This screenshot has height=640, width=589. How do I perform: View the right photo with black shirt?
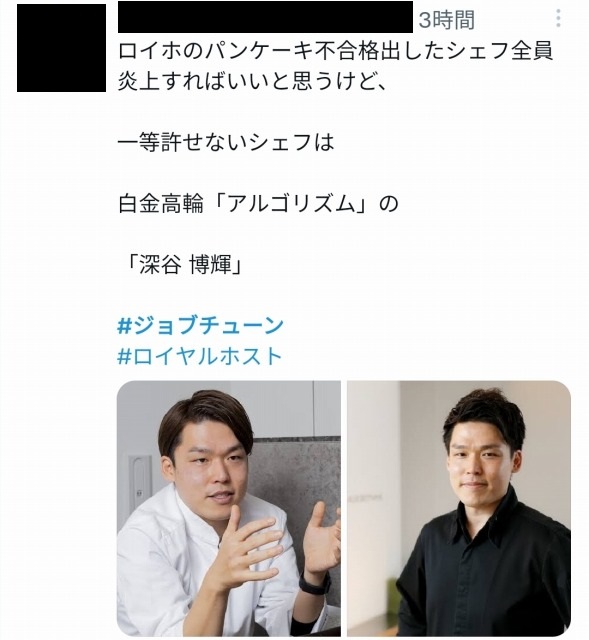[459, 508]
